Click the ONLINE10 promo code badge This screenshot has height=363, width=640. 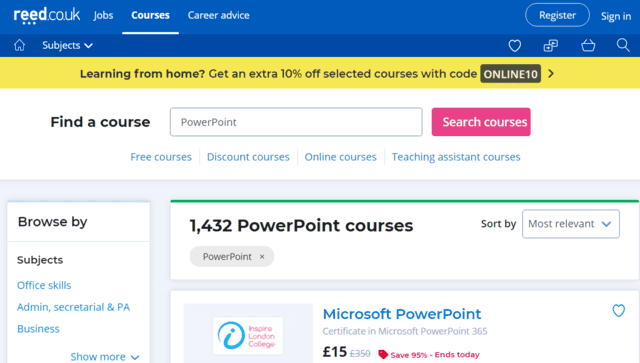[x=510, y=73]
